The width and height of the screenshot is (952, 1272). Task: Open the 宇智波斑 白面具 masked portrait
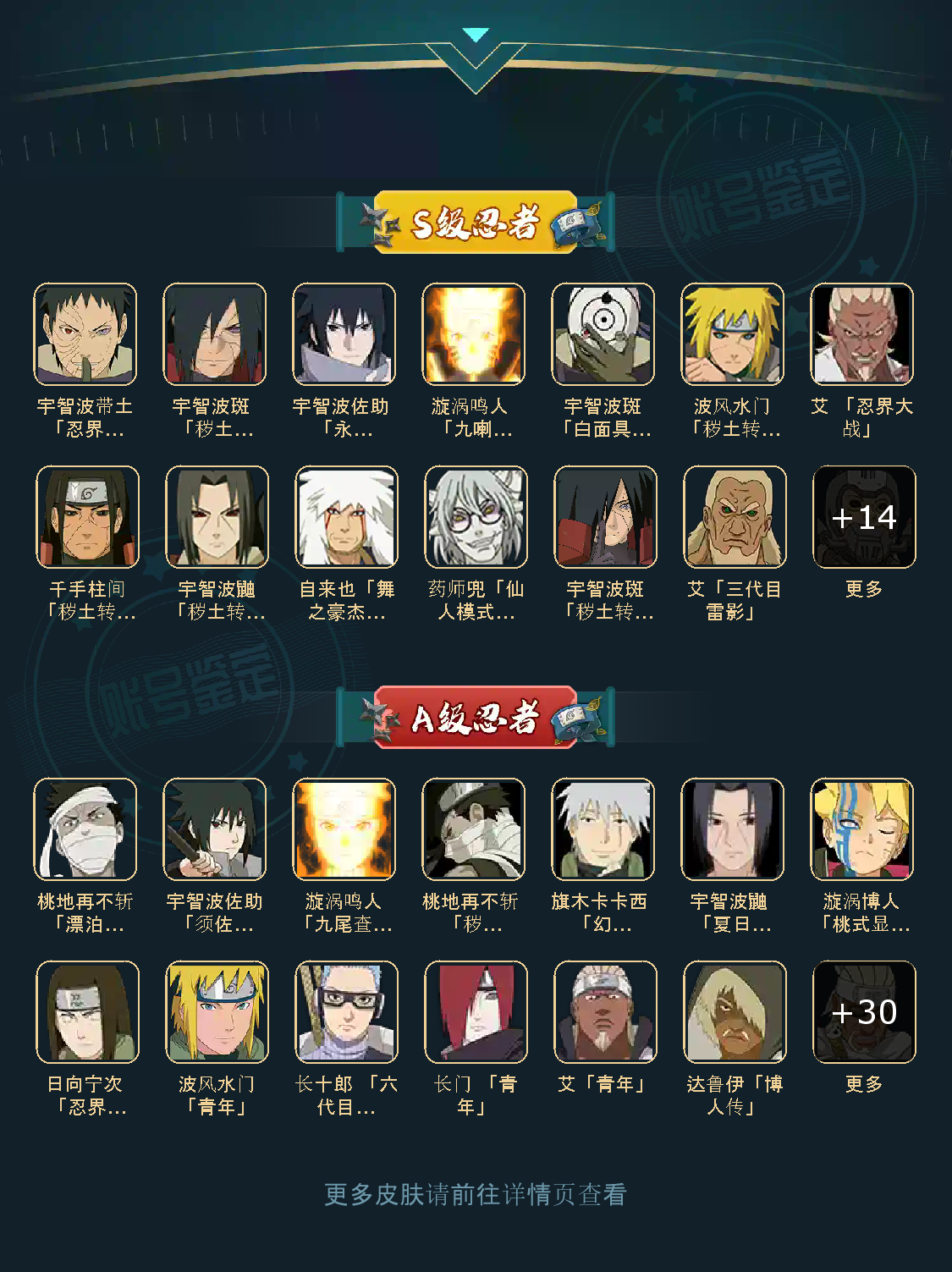(603, 334)
